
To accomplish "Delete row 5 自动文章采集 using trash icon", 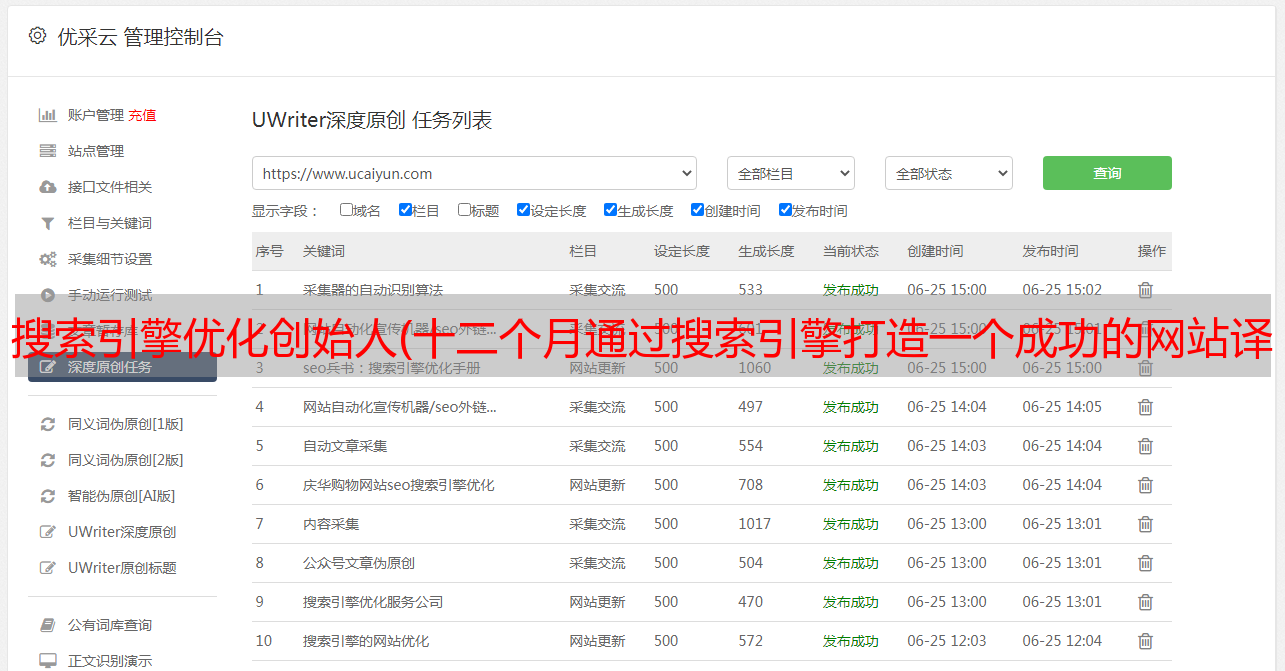I will tap(1145, 446).
